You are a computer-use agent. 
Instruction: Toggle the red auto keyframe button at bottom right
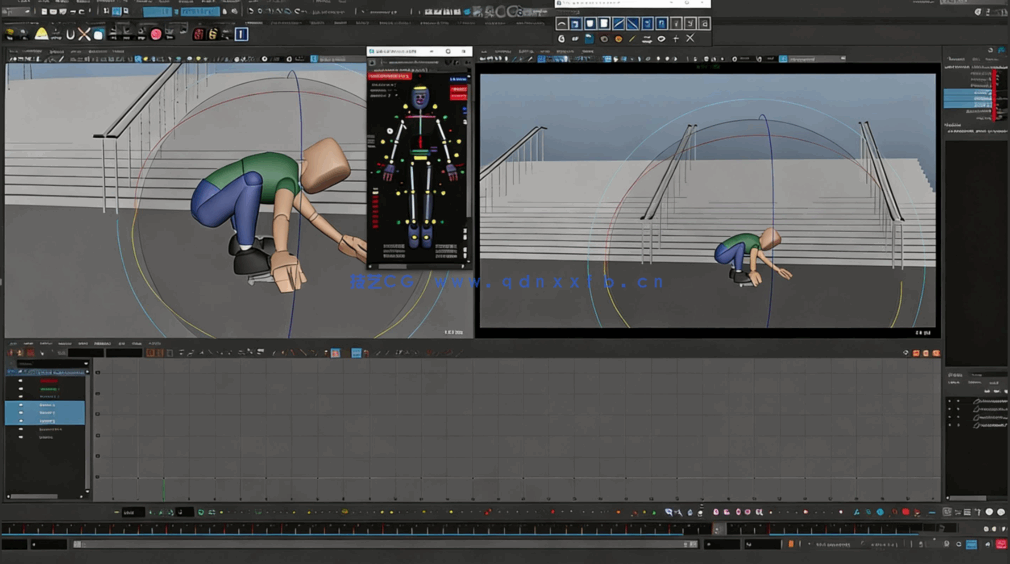[x=1001, y=545]
